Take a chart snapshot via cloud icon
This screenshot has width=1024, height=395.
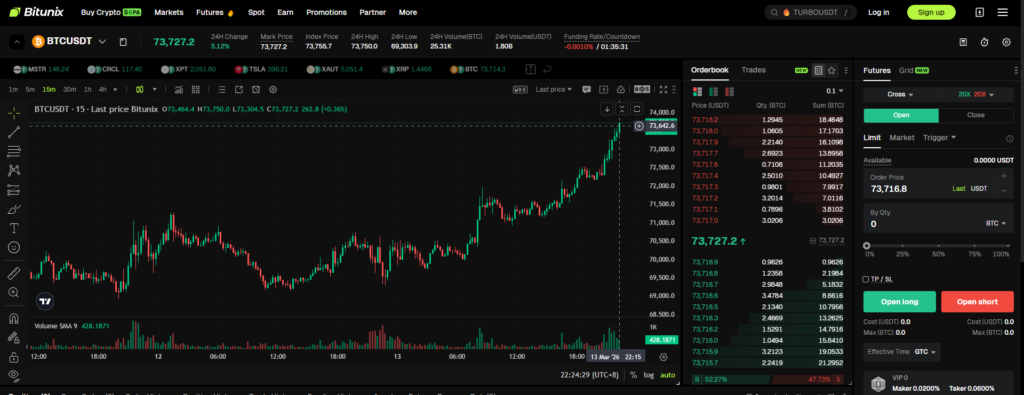tap(620, 89)
